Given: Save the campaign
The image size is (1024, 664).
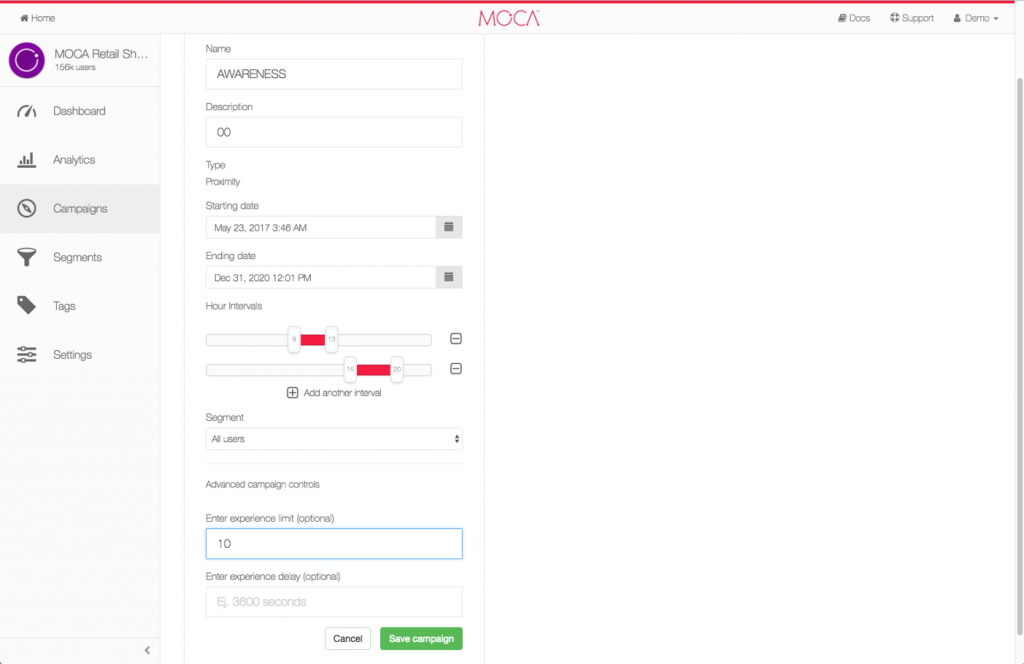Looking at the screenshot, I should (x=420, y=638).
